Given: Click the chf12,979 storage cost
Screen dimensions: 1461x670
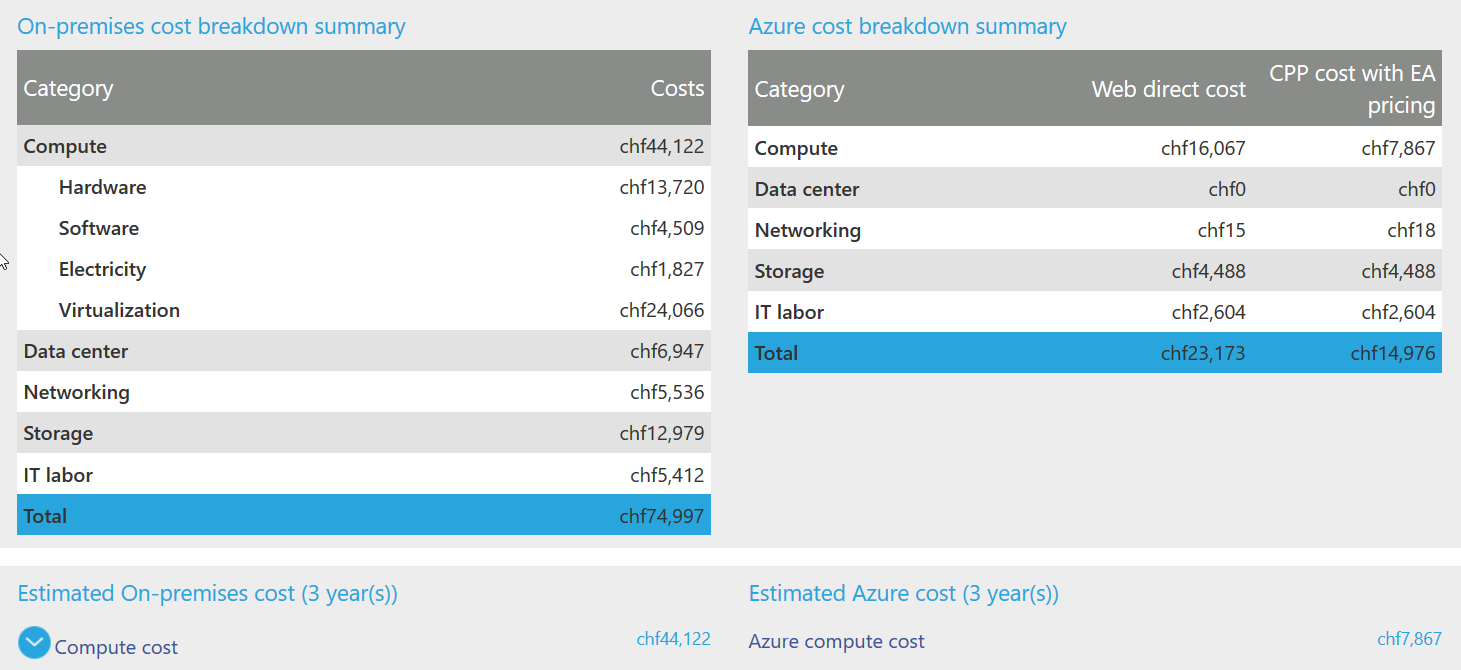Looking at the screenshot, I should (662, 433).
